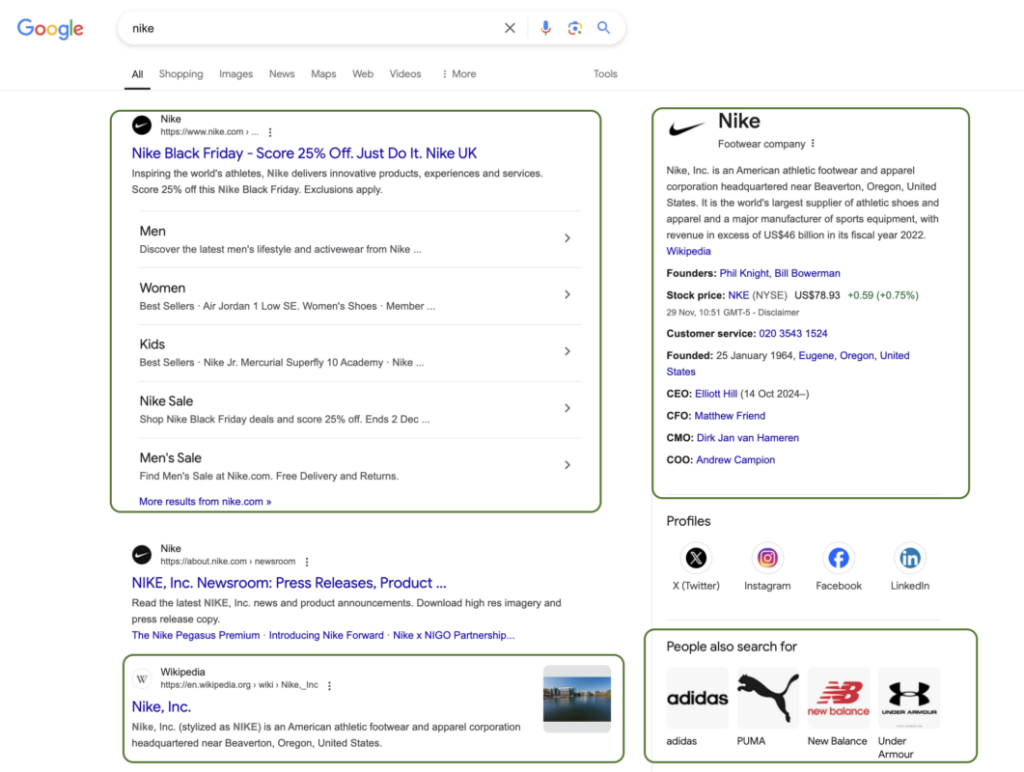The height and width of the screenshot is (772, 1024).
Task: Switch to the Shopping tab
Action: 181,73
